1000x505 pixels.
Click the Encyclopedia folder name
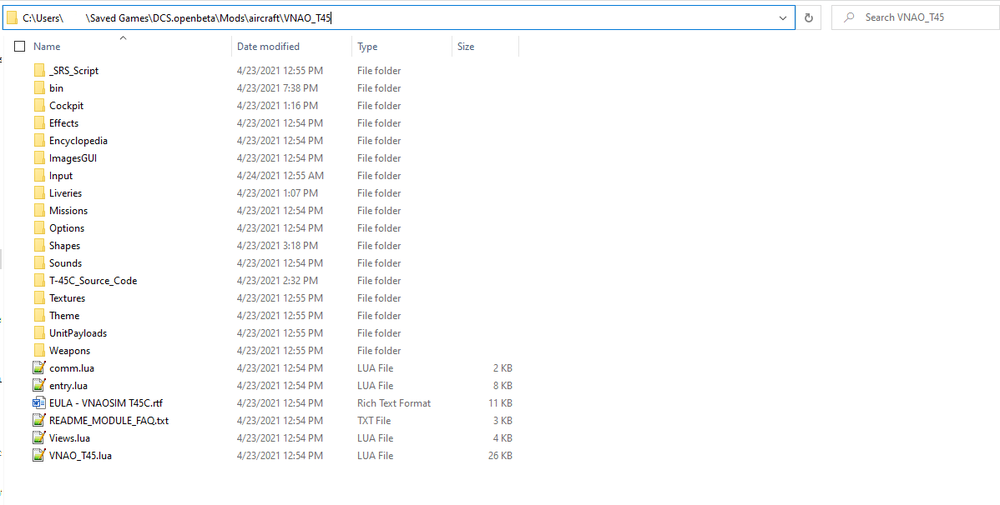[x=78, y=141]
